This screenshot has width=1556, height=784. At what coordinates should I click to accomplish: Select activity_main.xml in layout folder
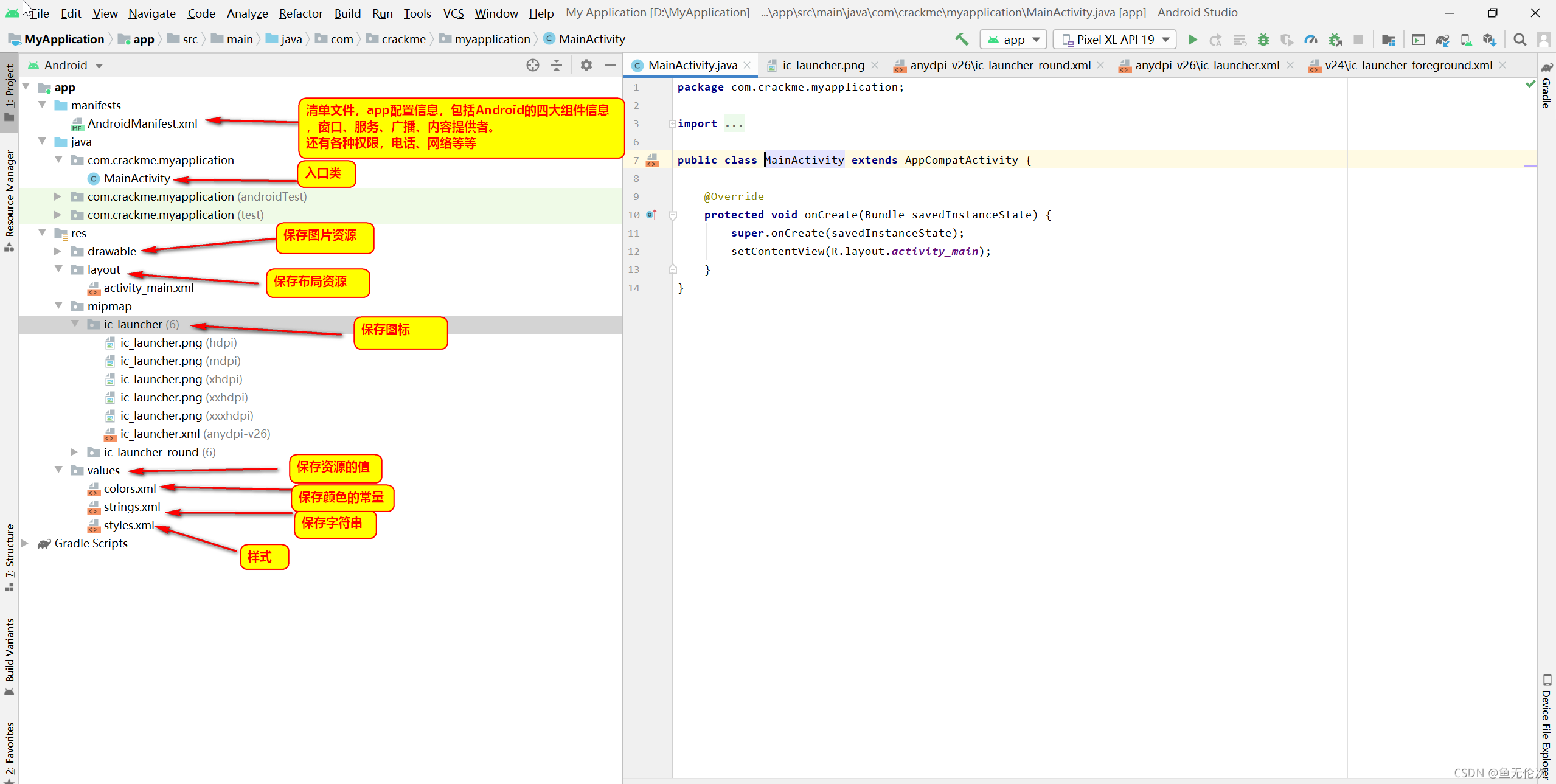pos(141,288)
